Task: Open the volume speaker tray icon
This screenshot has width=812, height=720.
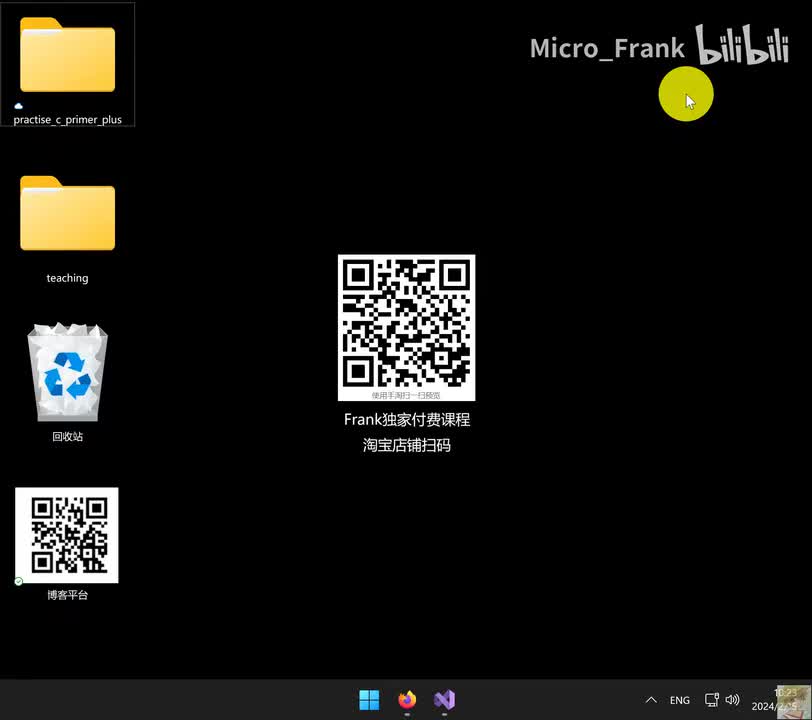Action: point(732,700)
